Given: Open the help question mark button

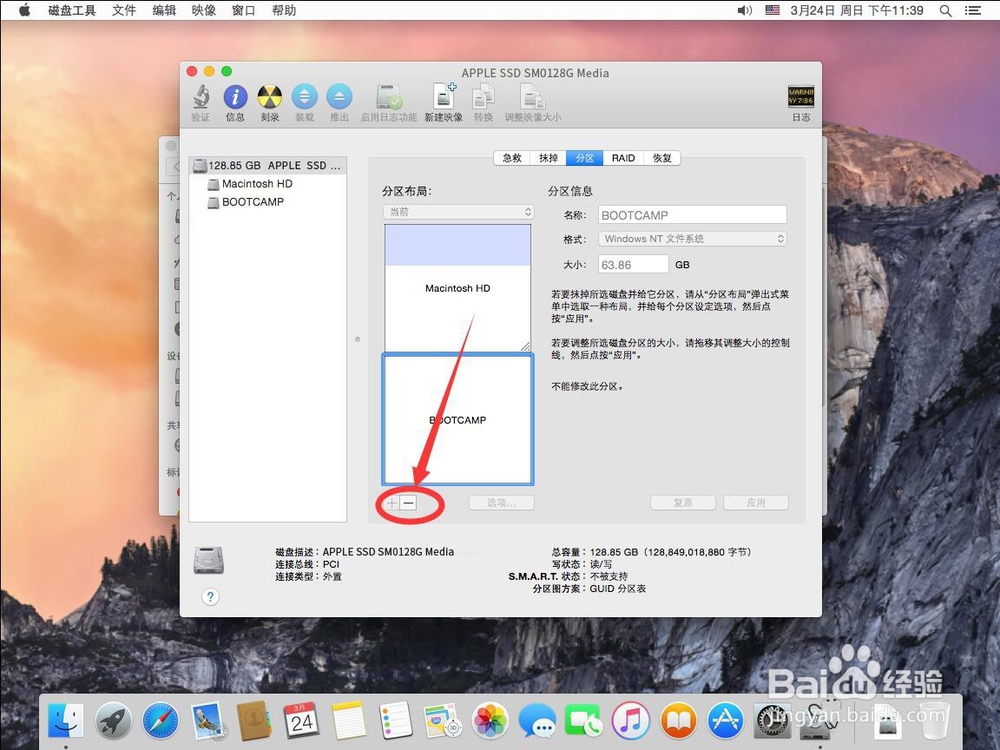Looking at the screenshot, I should pos(210,597).
